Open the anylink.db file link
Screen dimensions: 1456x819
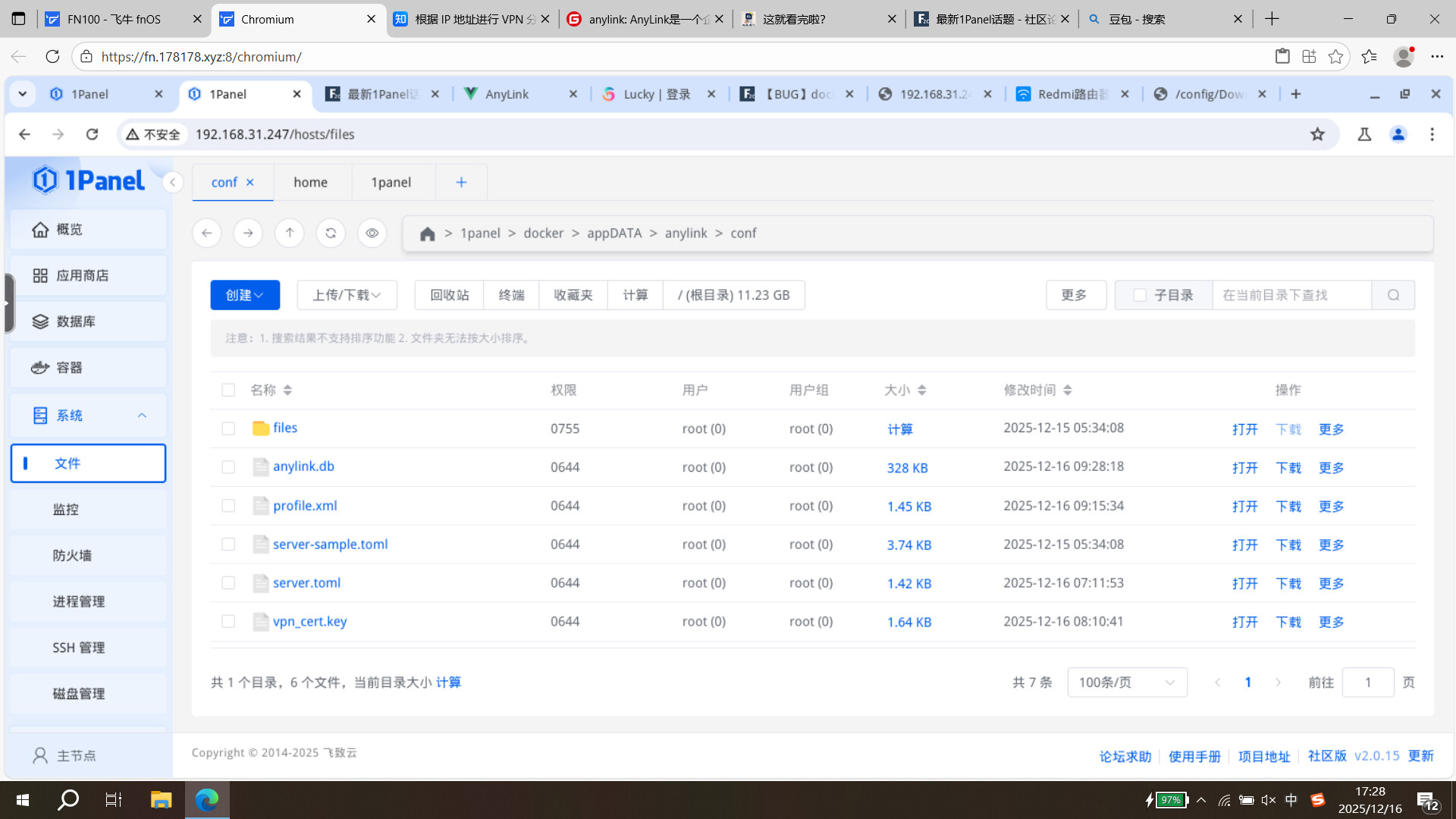pyautogui.click(x=303, y=466)
